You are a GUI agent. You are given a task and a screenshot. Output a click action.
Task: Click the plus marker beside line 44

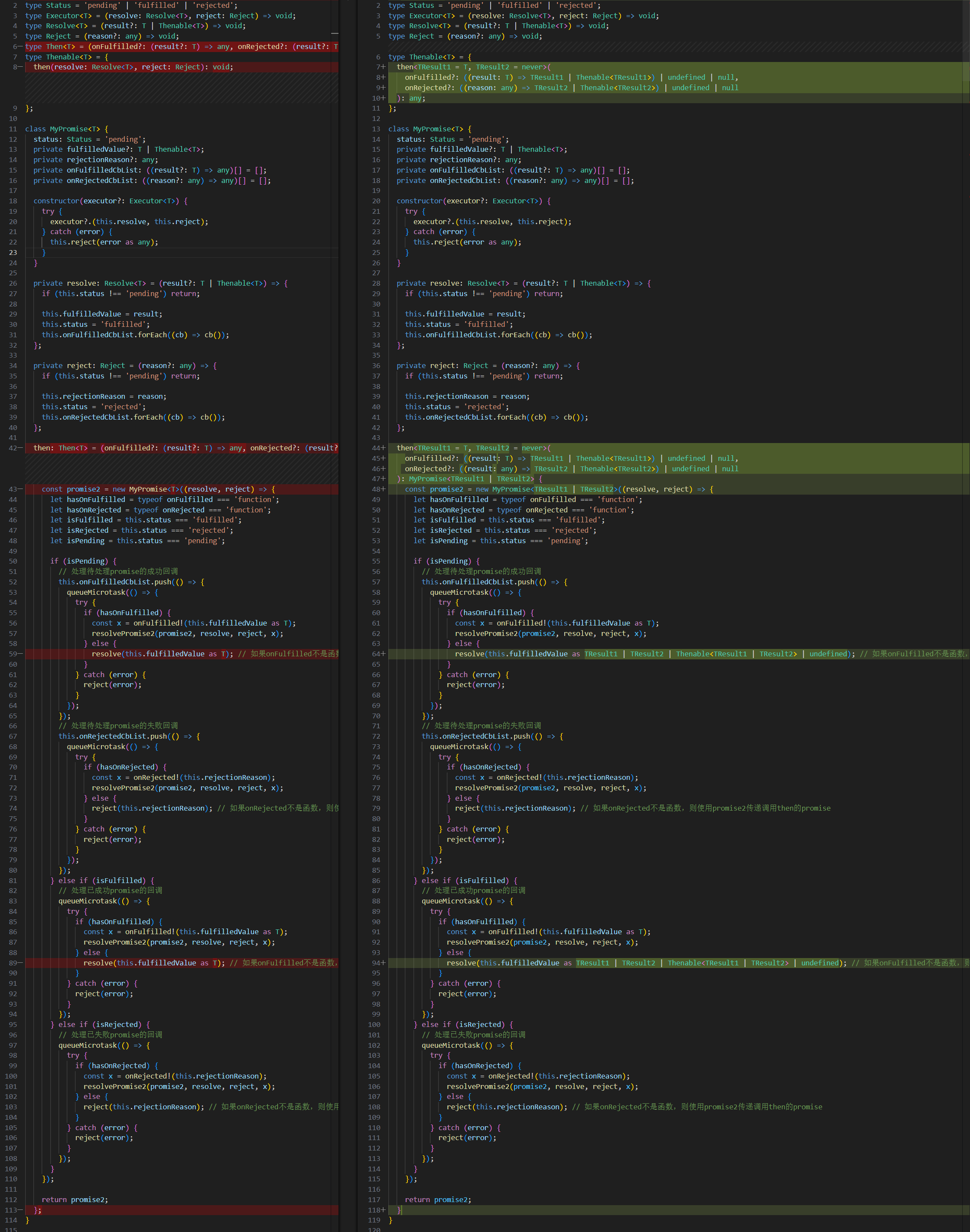point(383,448)
